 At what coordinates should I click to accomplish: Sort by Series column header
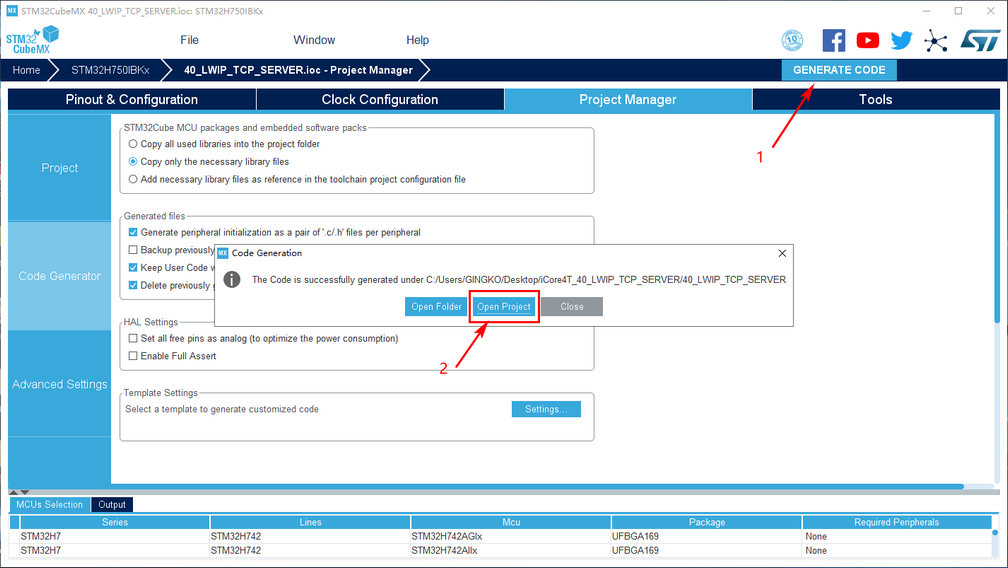pyautogui.click(x=114, y=522)
